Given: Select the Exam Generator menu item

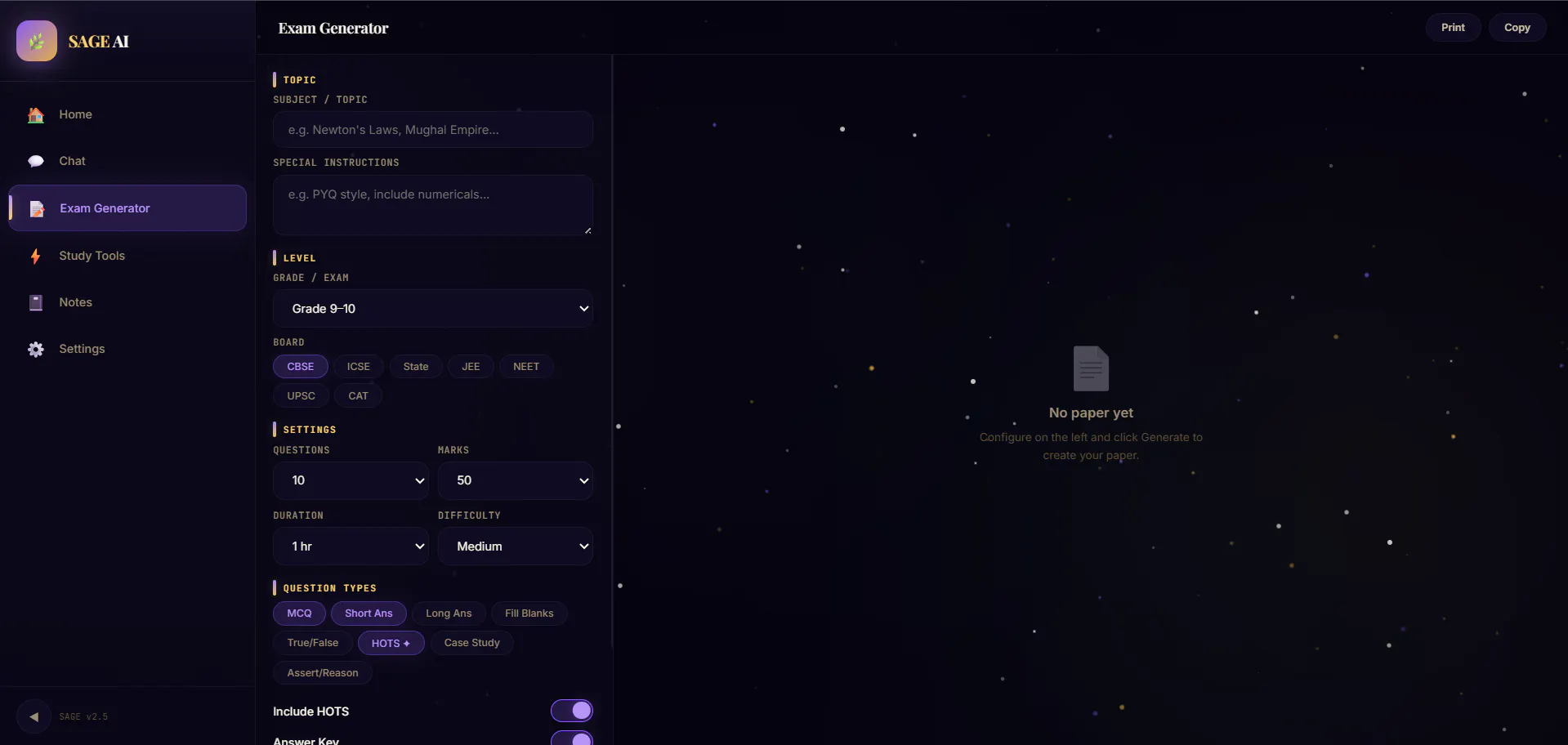Looking at the screenshot, I should click(127, 208).
